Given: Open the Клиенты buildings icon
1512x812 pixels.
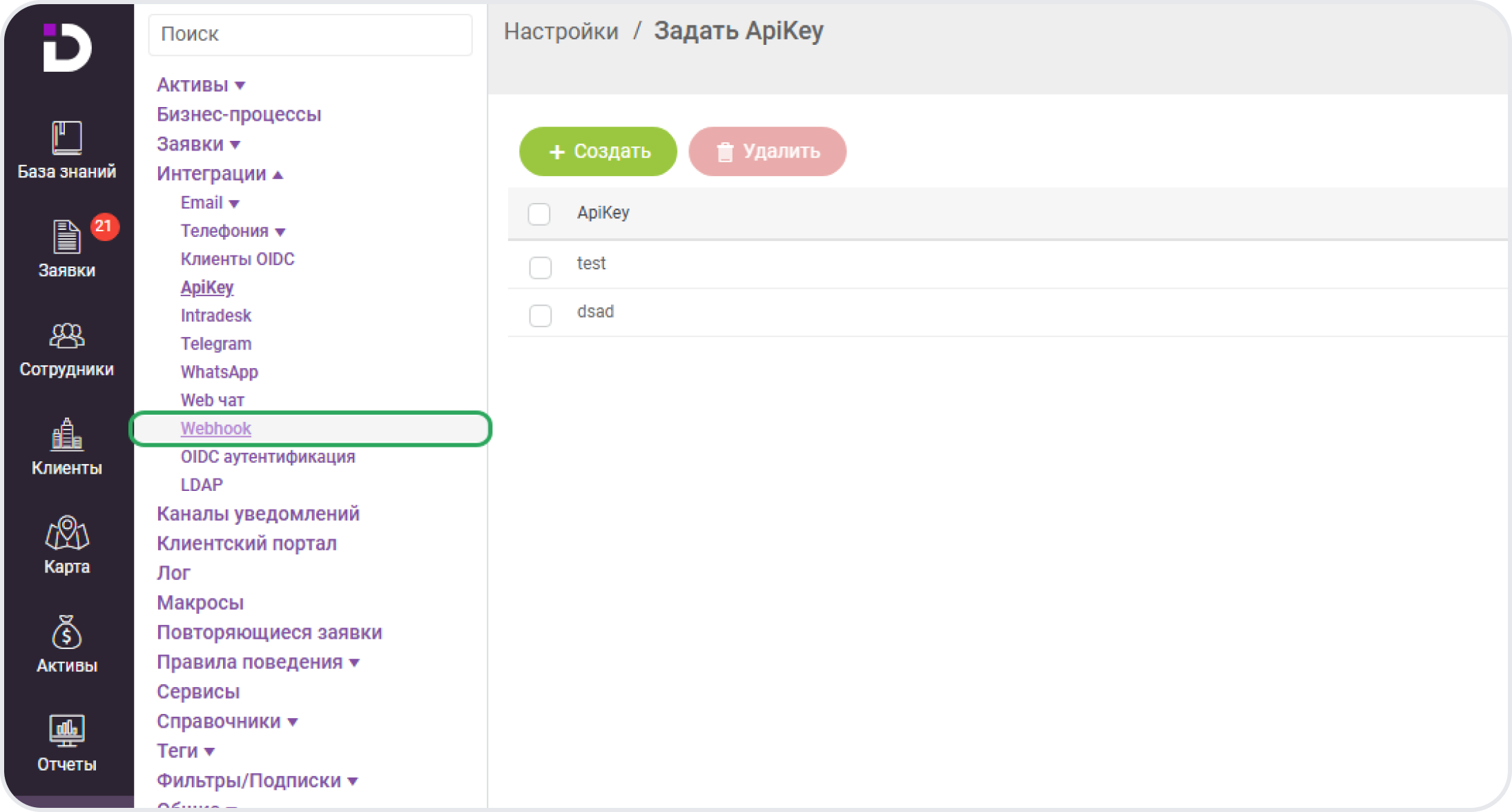Looking at the screenshot, I should point(67,434).
